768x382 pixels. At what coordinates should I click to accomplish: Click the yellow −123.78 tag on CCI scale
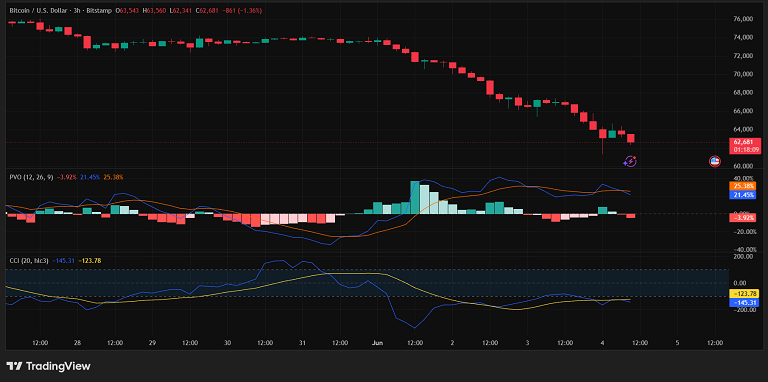coord(745,294)
